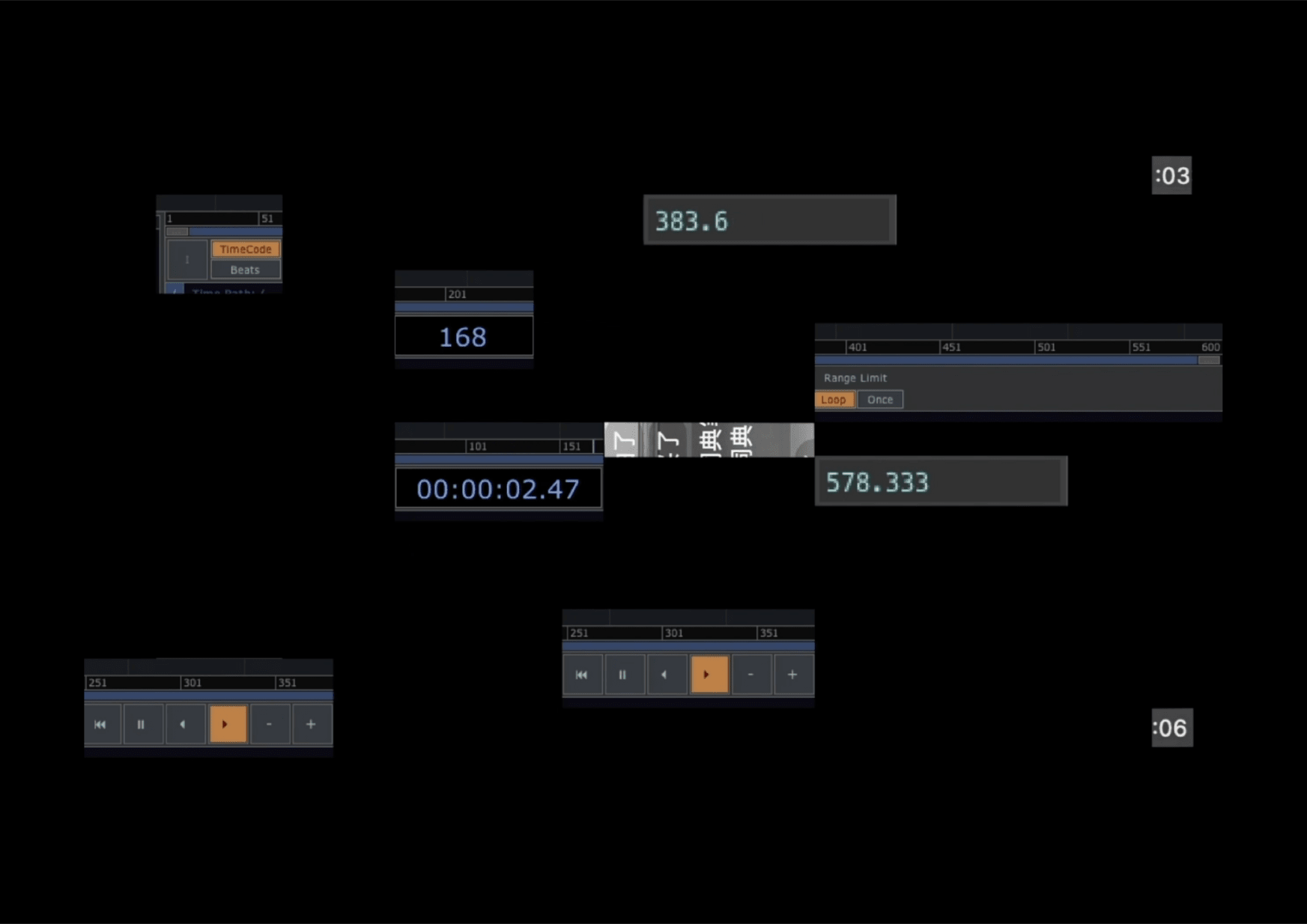Enable Once range limit mode

tap(880, 400)
